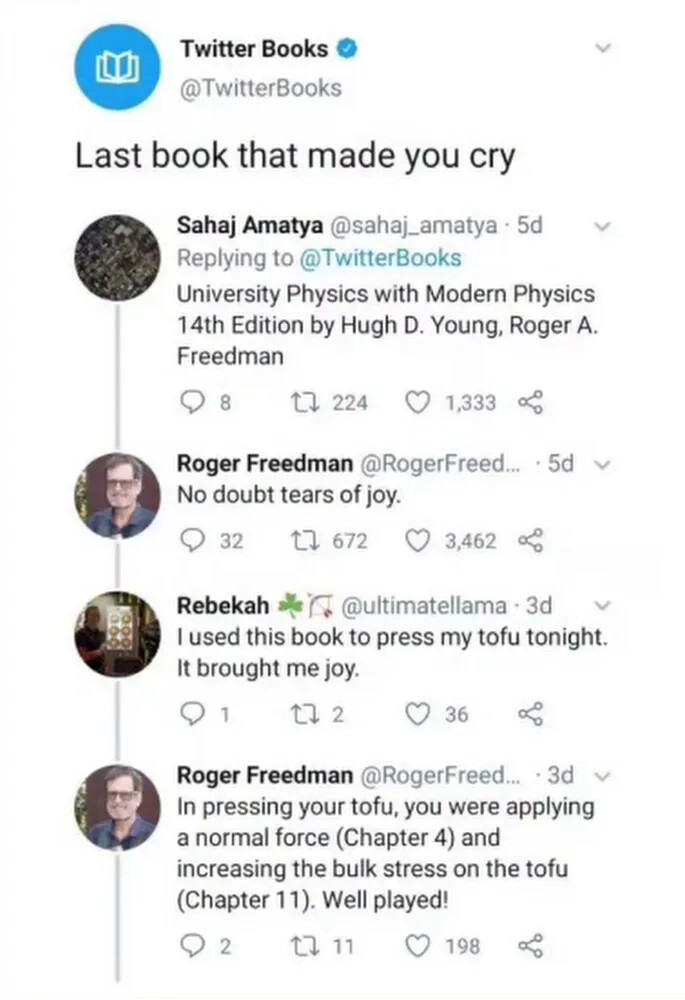Open Roger Freedman's name on first reply

point(264,464)
